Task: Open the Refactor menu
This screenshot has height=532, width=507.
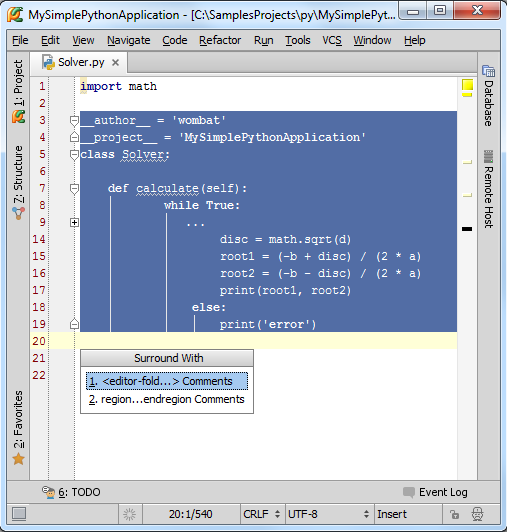Action: click(x=220, y=40)
